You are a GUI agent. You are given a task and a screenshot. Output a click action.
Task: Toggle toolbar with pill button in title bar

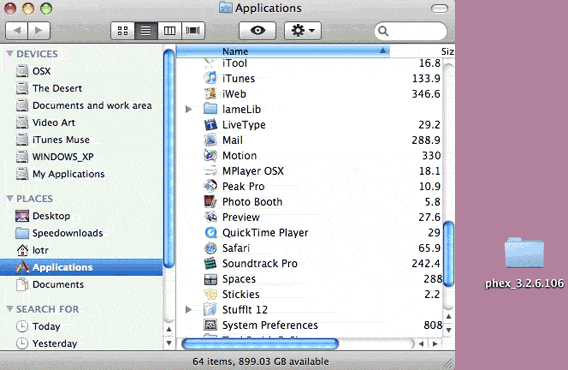pyautogui.click(x=439, y=8)
